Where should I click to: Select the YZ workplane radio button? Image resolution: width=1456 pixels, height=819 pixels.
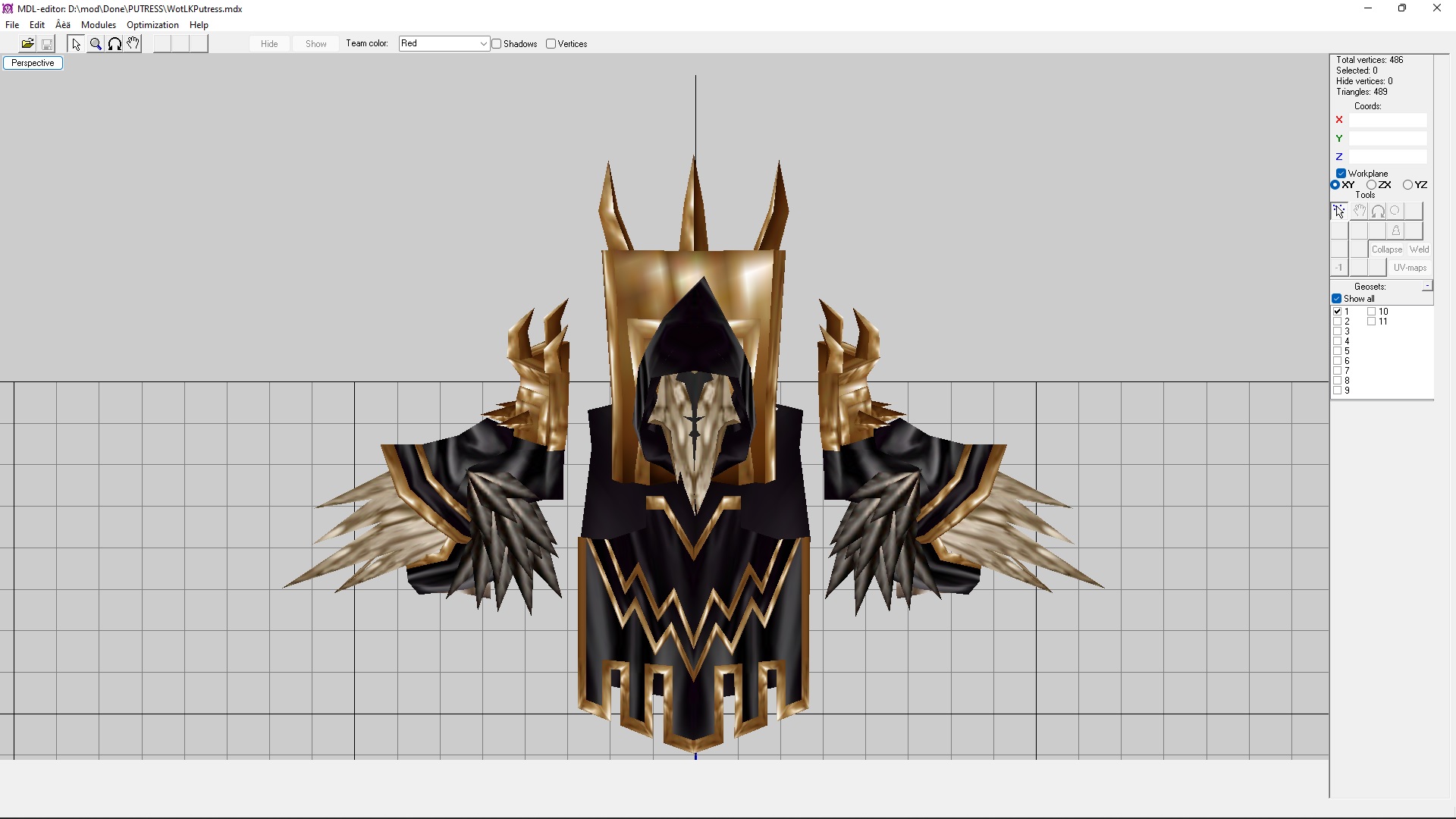pyautogui.click(x=1407, y=185)
